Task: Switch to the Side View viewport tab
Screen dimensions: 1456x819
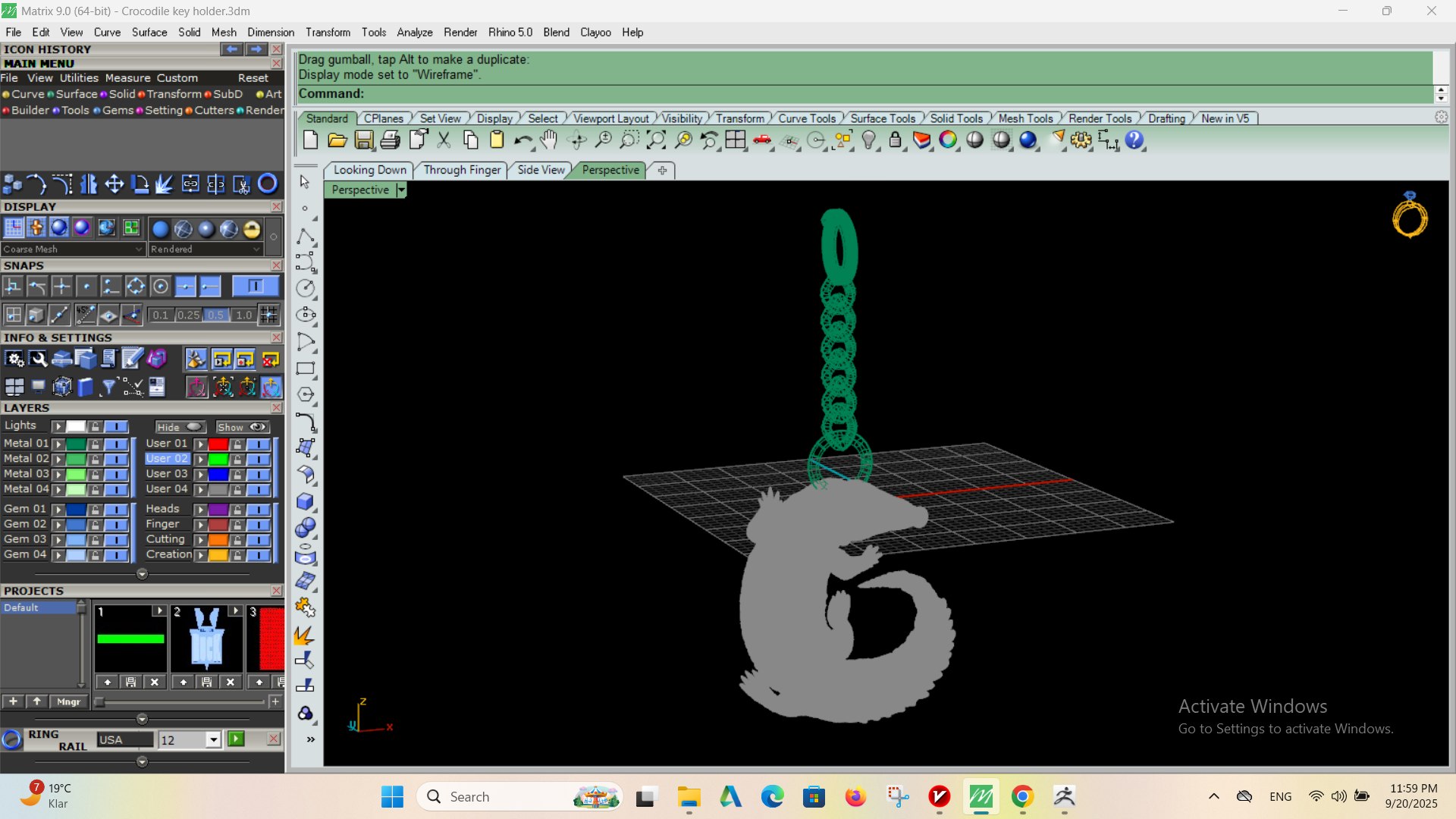Action: pyautogui.click(x=541, y=170)
